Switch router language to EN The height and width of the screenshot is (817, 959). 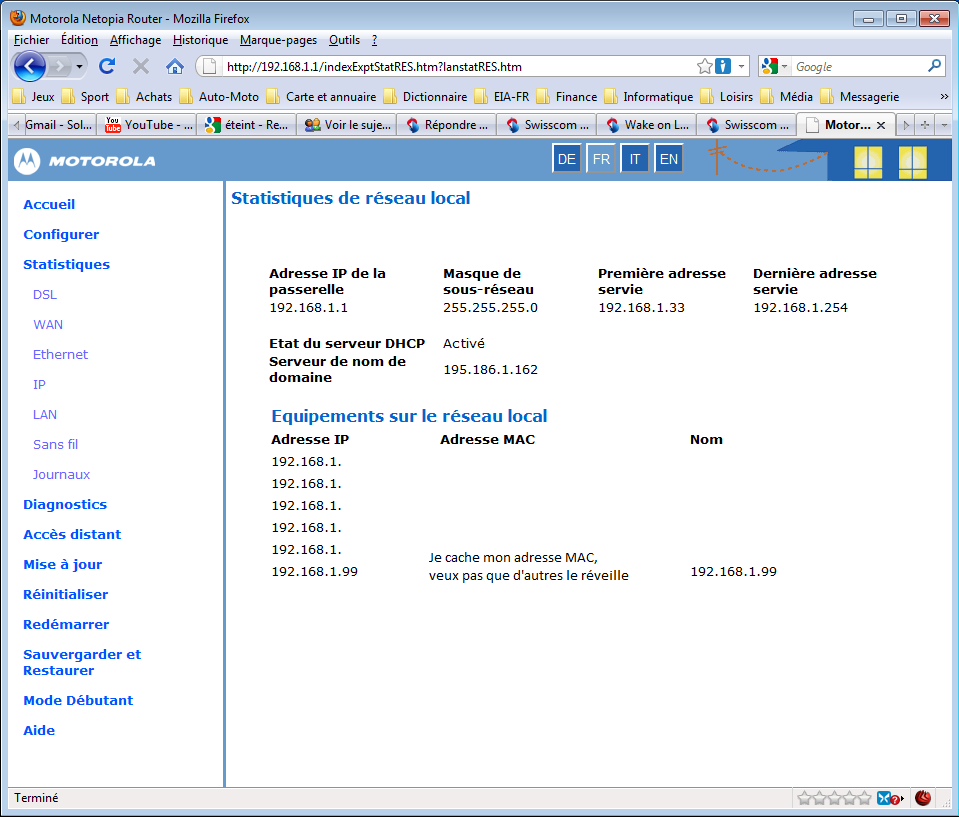click(x=668, y=159)
